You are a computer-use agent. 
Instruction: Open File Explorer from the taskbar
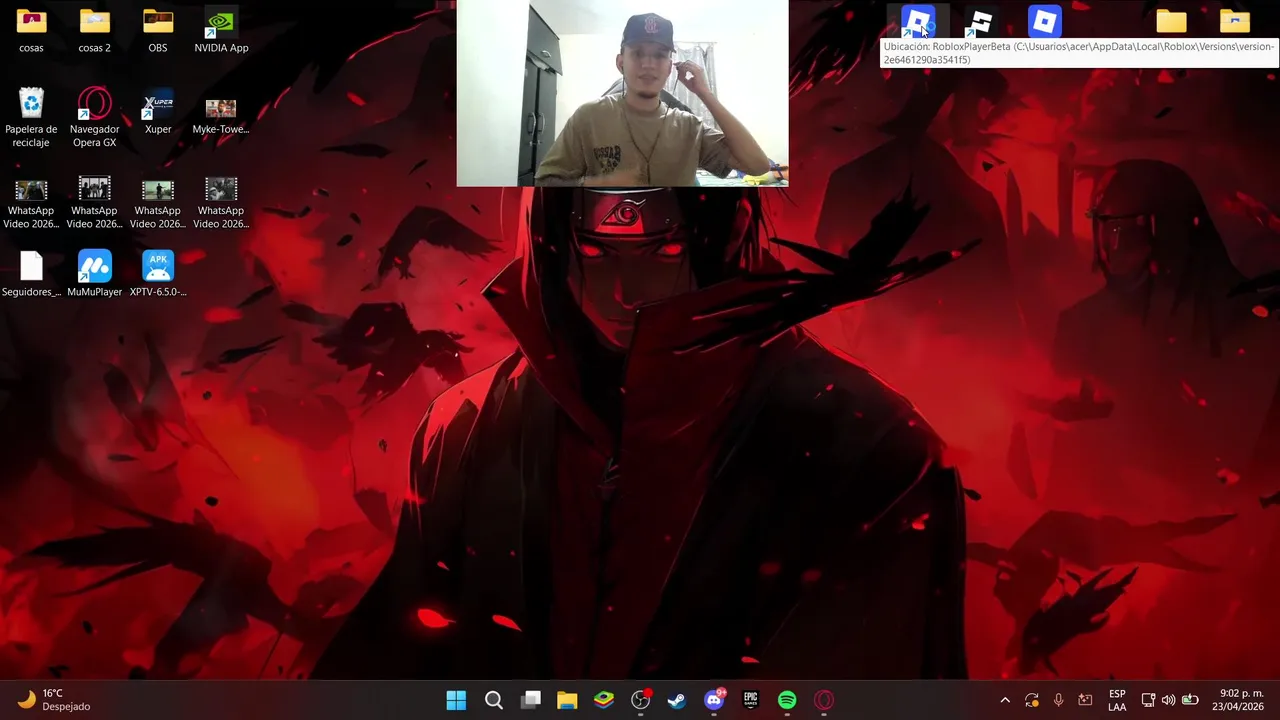coord(567,700)
